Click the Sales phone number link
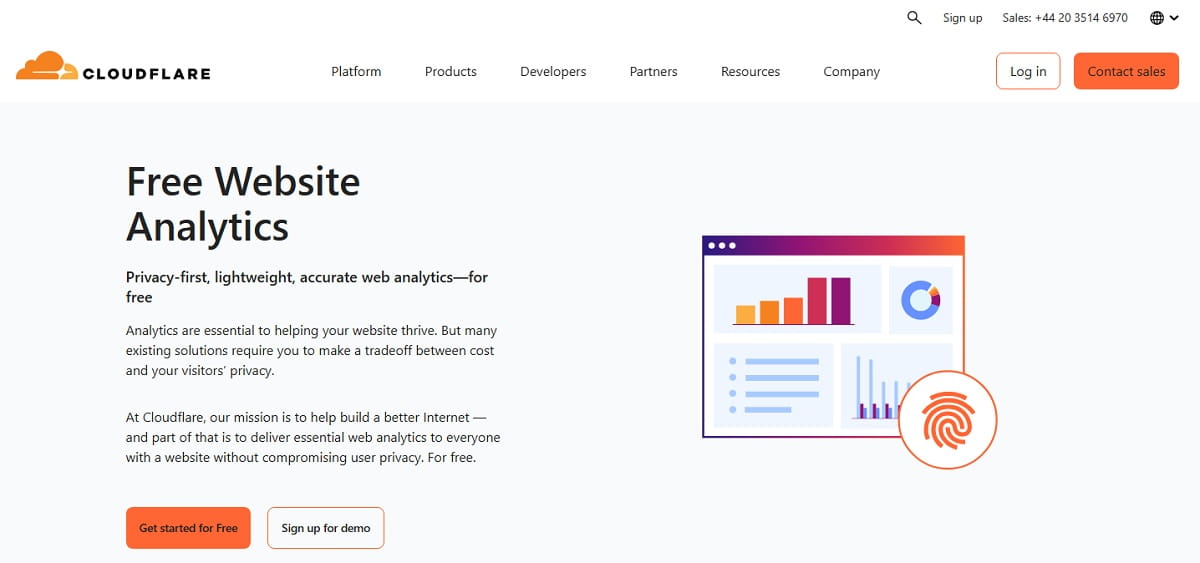Screen dimensions: 1200x563 [x=1065, y=18]
